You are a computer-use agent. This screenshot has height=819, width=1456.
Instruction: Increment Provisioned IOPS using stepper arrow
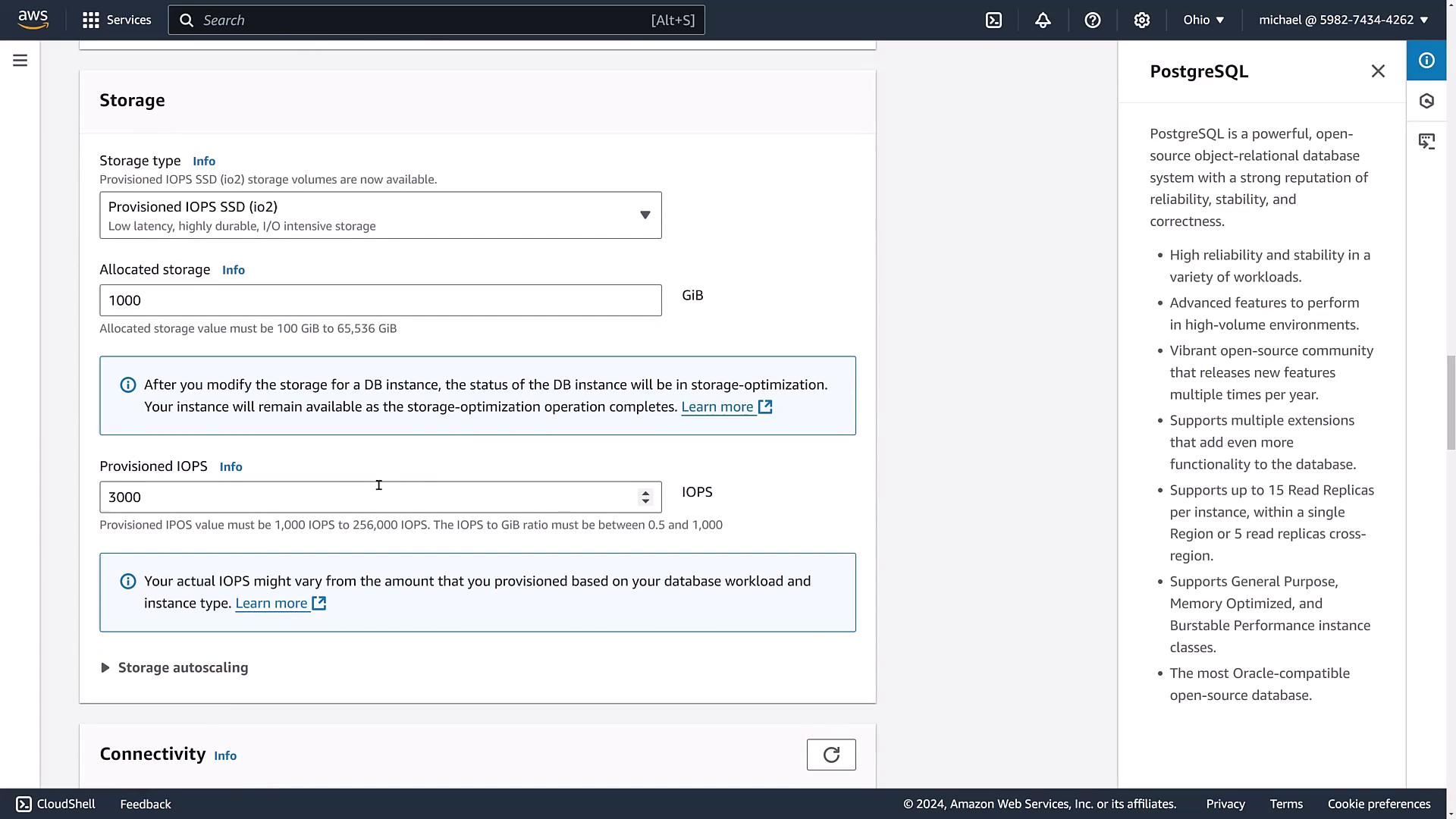(x=645, y=492)
